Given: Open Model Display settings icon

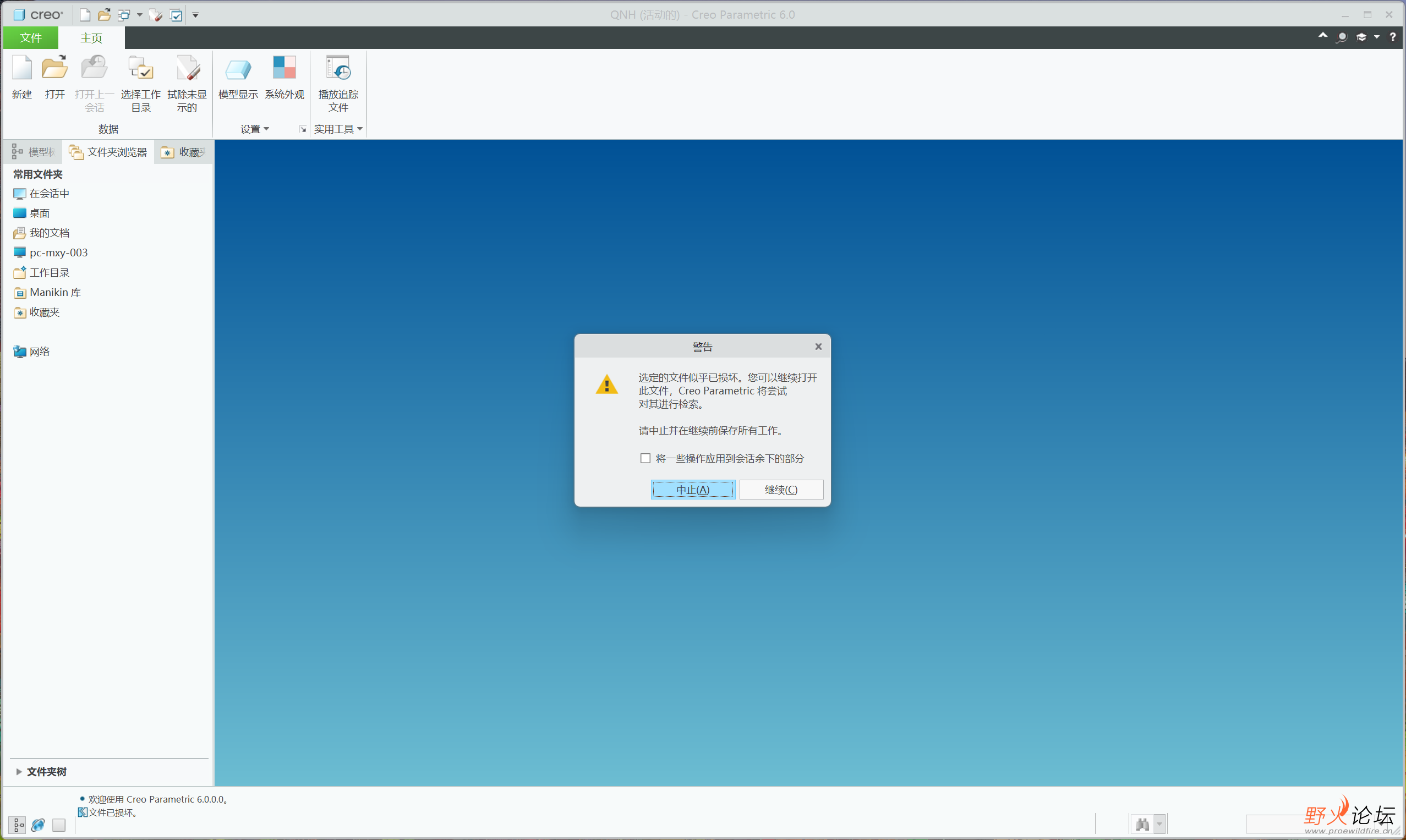Looking at the screenshot, I should (238, 69).
